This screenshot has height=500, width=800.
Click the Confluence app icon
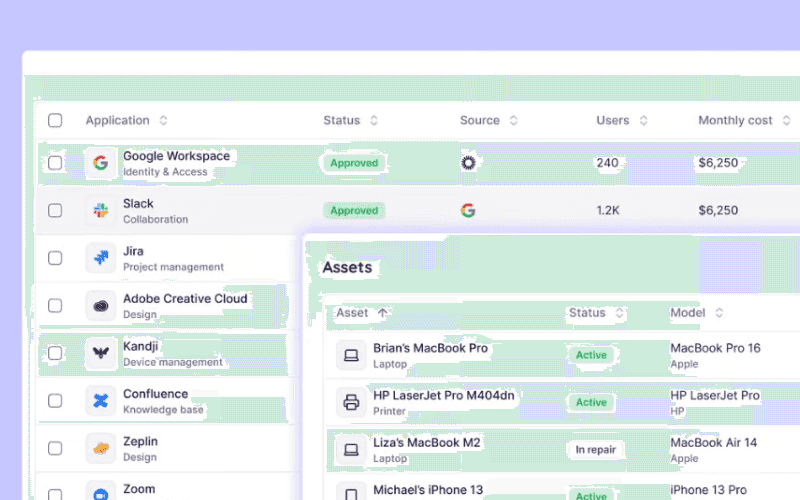click(x=101, y=401)
